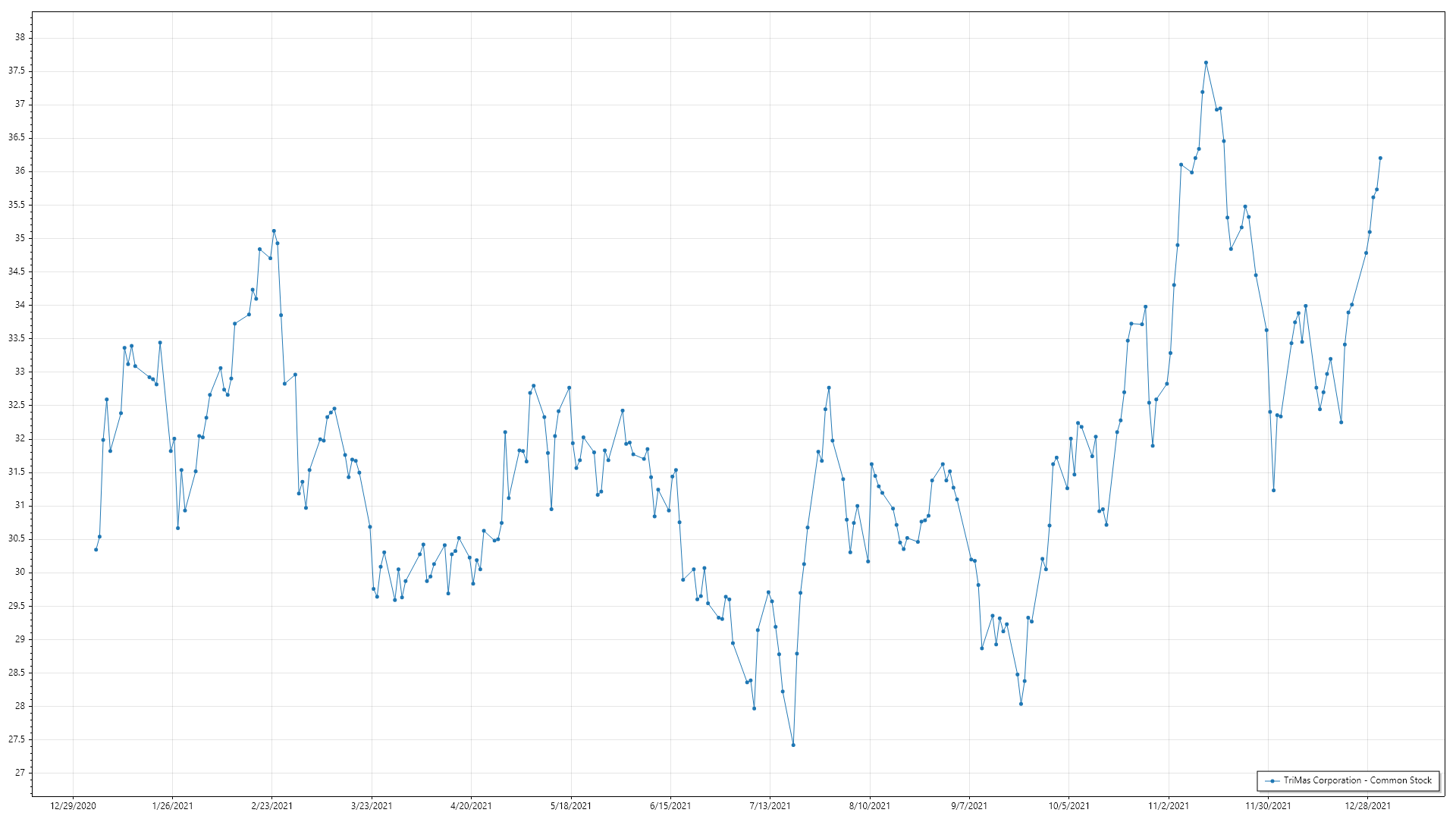The width and height of the screenshot is (1456, 819).
Task: Click the TriMas Corporation - Common Stock legend label
Action: click(x=1357, y=780)
